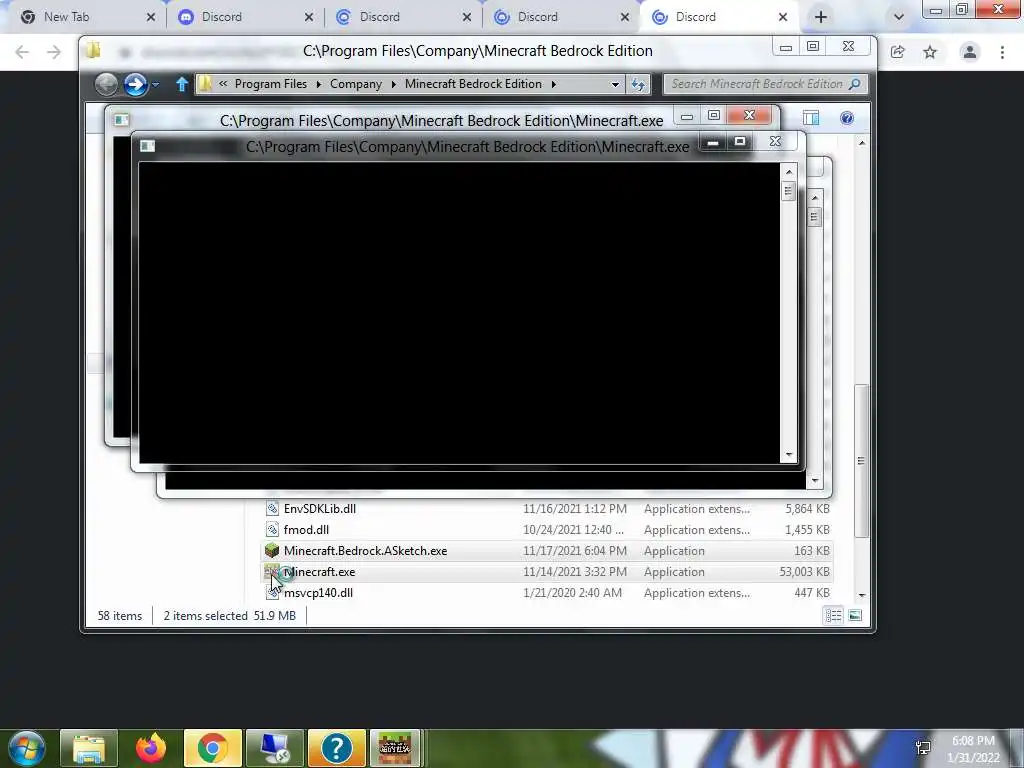The height and width of the screenshot is (768, 1024).
Task: Open the Windows Start button
Action: (26, 748)
